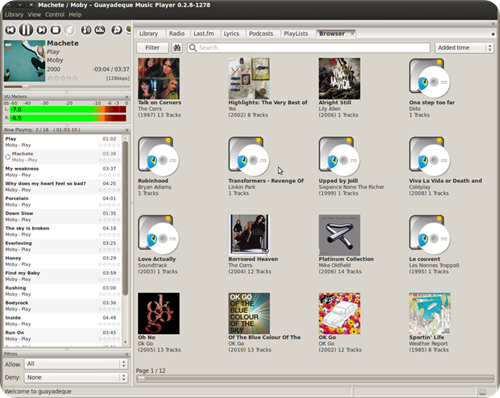Select The sky is broken track
The image size is (500, 398).
pos(63,231)
